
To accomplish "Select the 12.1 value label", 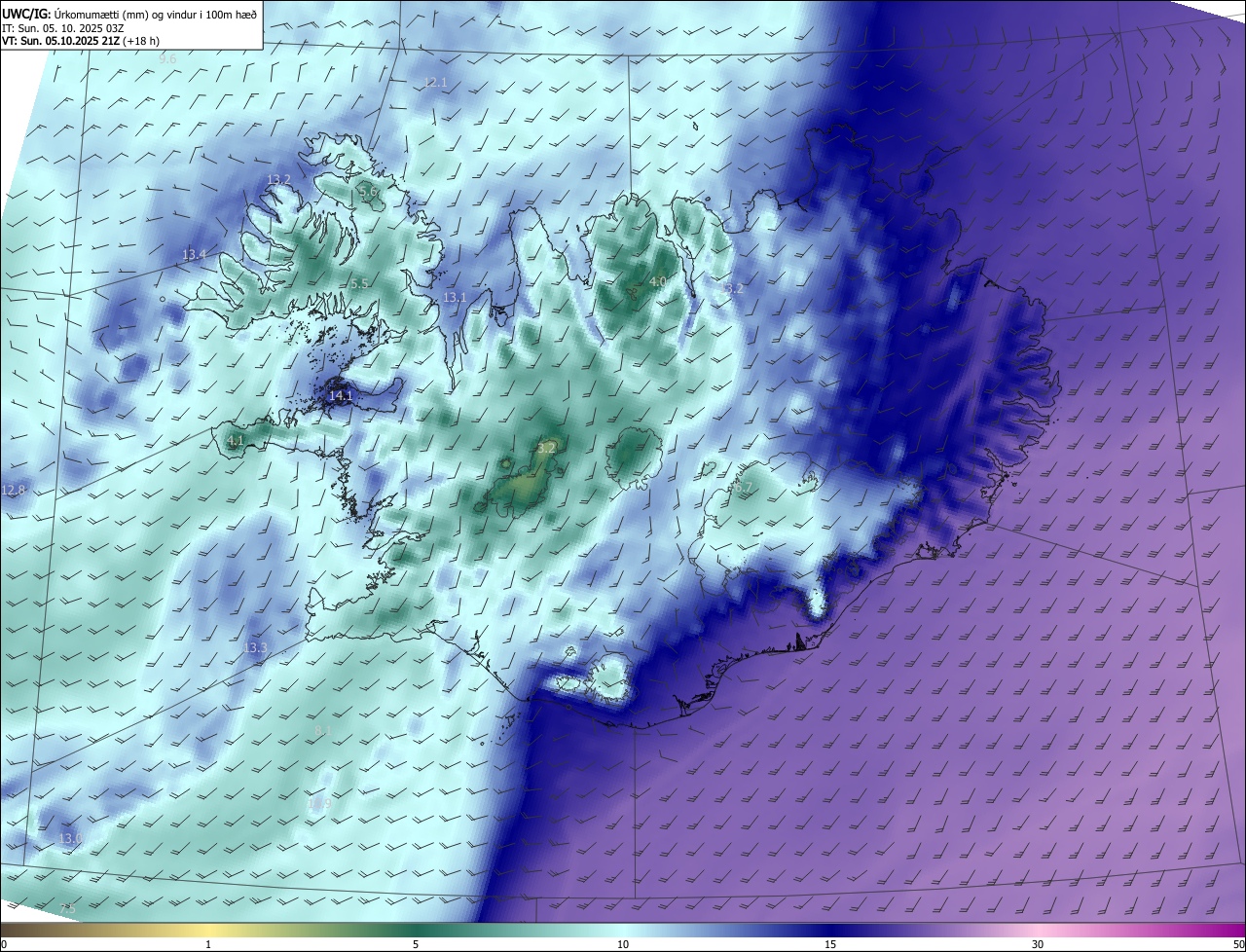I will (x=435, y=83).
